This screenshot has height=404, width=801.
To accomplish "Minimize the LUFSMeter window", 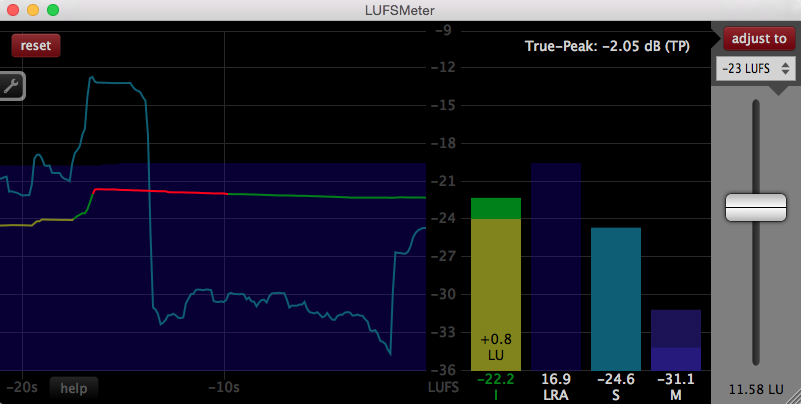I will click(x=33, y=10).
